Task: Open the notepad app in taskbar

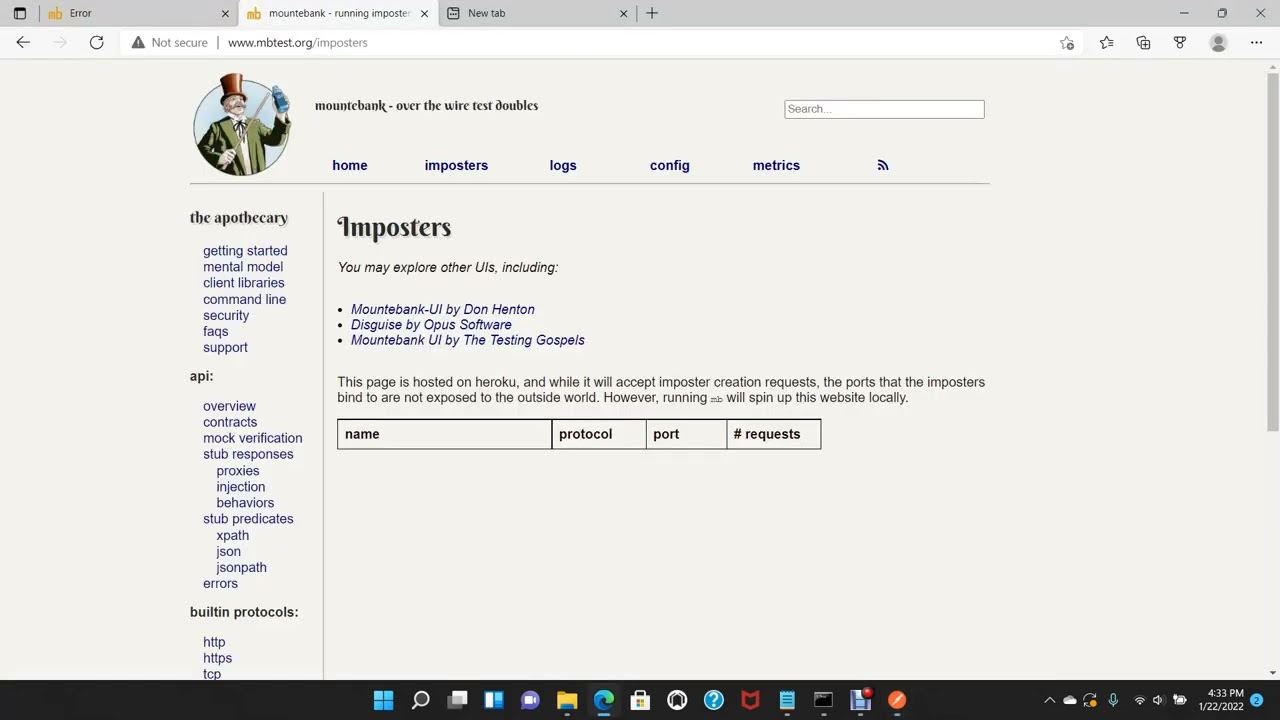Action: point(787,700)
